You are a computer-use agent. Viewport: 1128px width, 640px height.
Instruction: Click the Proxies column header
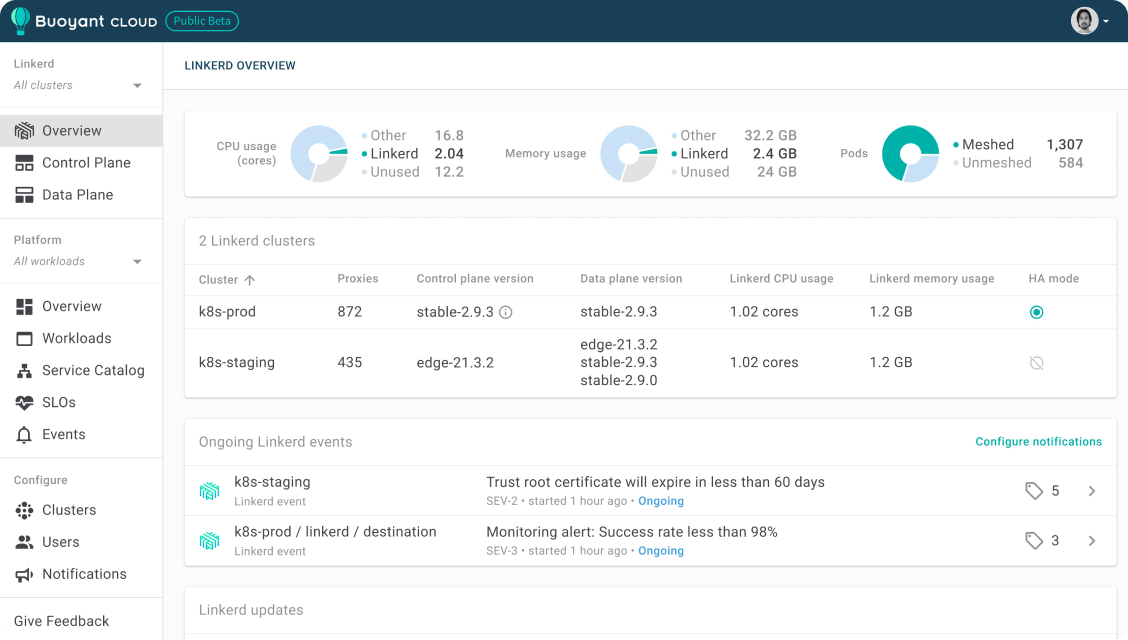[358, 278]
